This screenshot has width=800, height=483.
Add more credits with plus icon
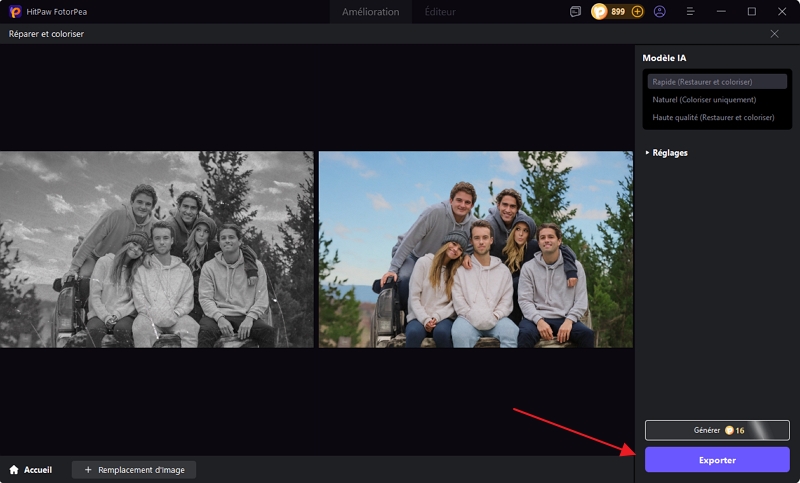[637, 12]
